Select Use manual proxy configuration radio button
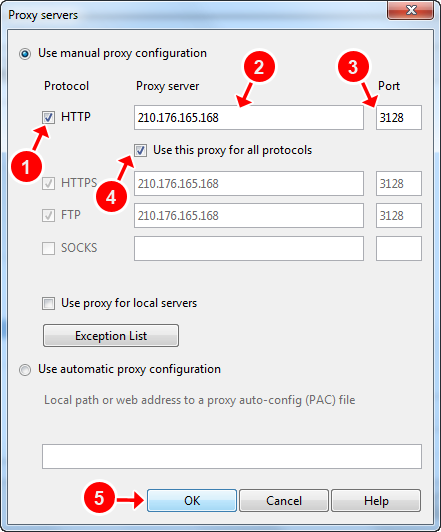Viewport: 441px width, 532px height. [x=25, y=54]
